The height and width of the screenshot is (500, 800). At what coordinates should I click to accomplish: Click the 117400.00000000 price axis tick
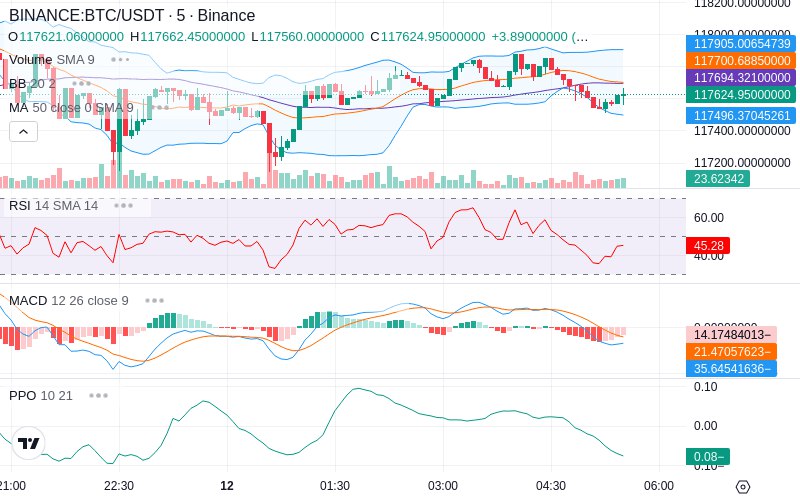[742, 131]
